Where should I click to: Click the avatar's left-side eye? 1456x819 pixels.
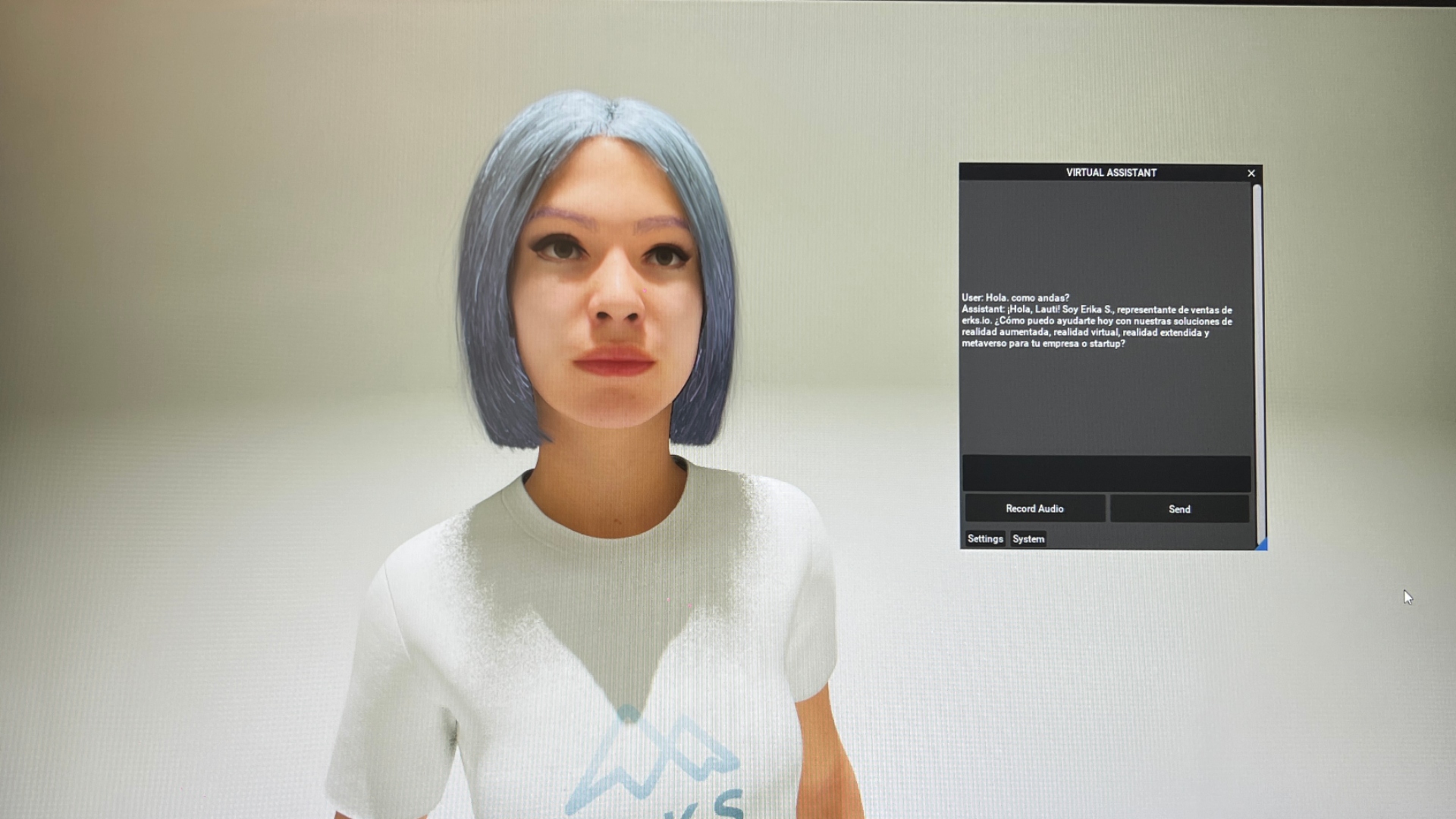tap(561, 249)
